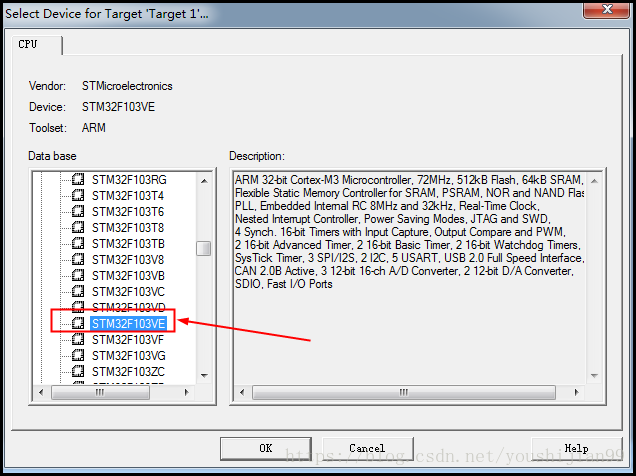This screenshot has height=476, width=636.
Task: Select device STM32F103RG in the database
Action: [129, 180]
